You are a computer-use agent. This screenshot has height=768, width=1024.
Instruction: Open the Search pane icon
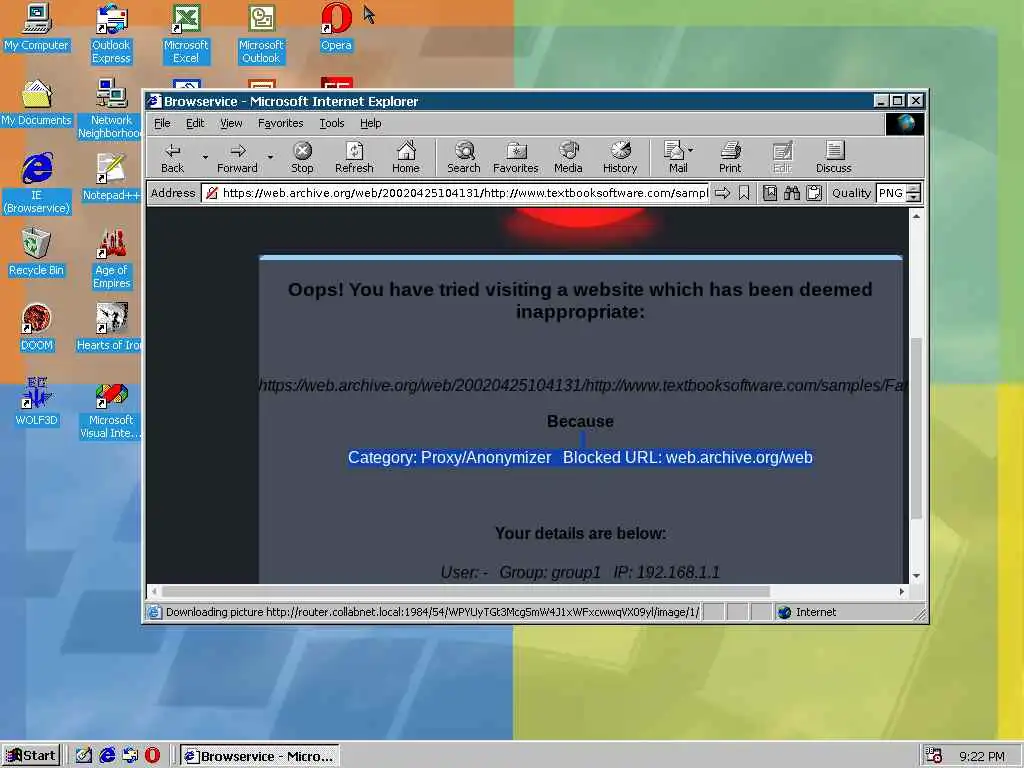464,157
